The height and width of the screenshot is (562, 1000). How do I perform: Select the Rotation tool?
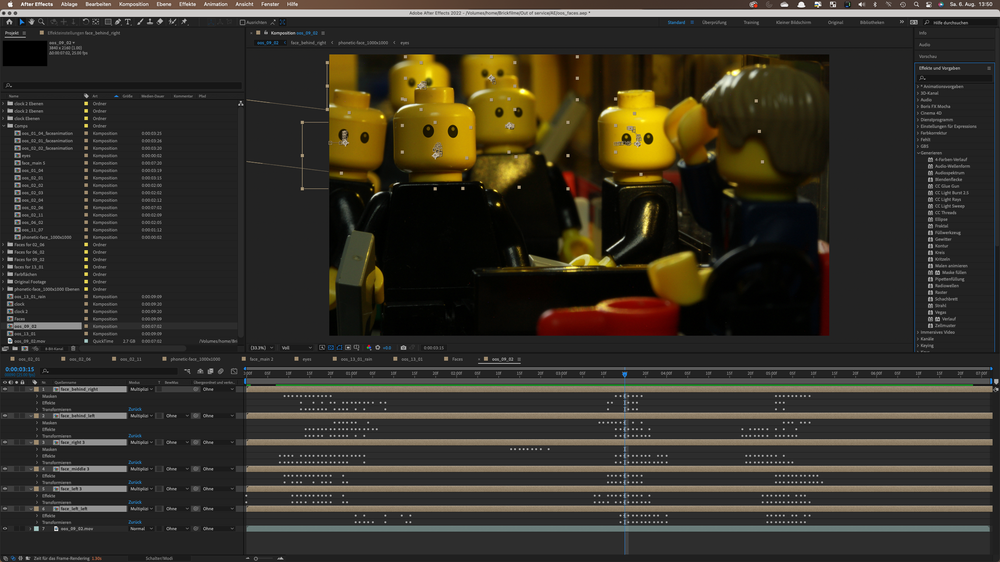coord(85,22)
